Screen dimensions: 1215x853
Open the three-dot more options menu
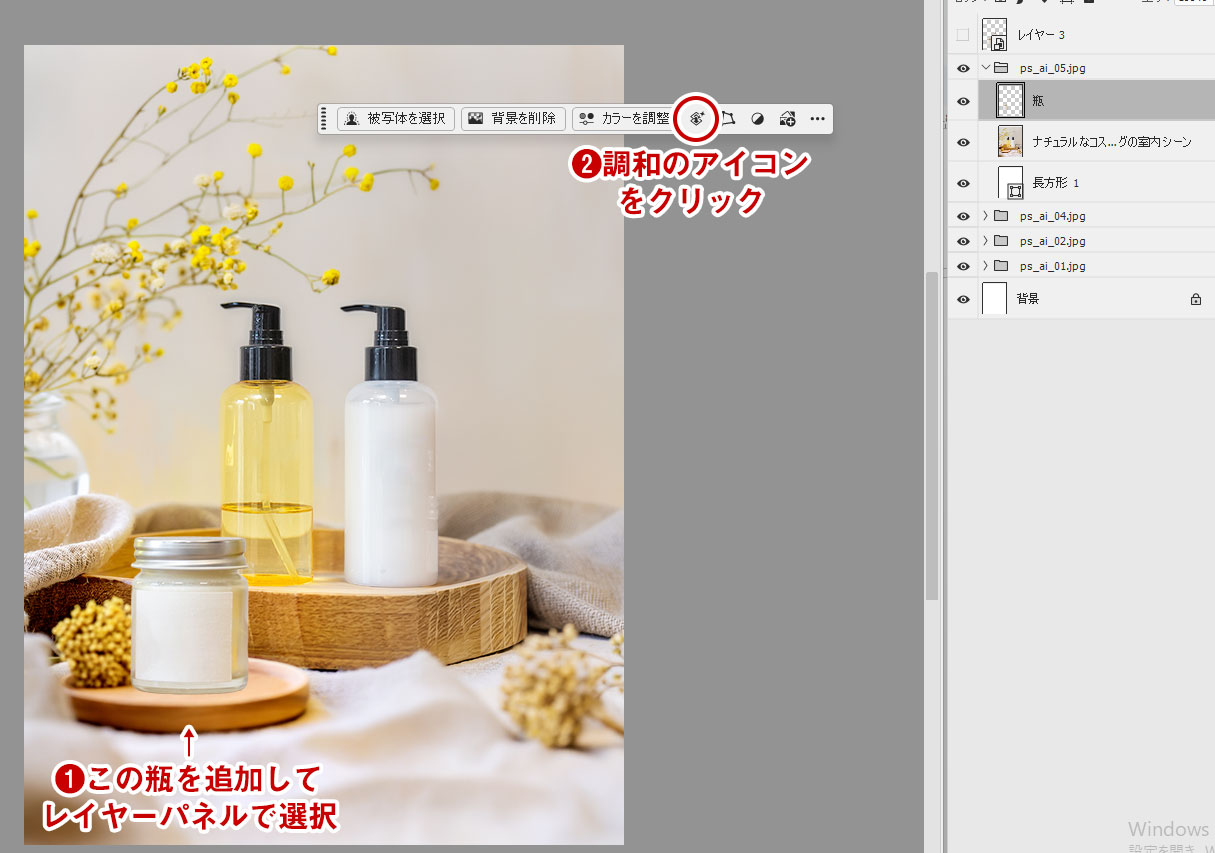(817, 118)
